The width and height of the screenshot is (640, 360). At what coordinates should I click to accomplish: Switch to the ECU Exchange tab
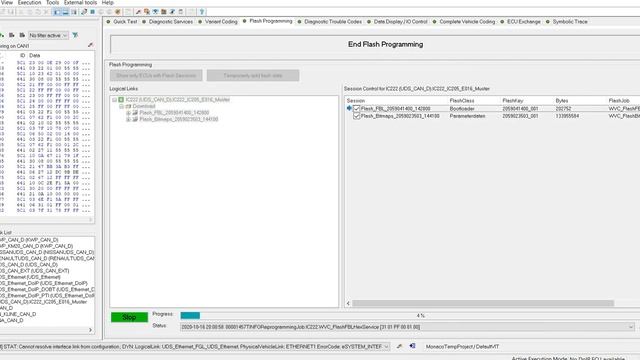[520, 22]
